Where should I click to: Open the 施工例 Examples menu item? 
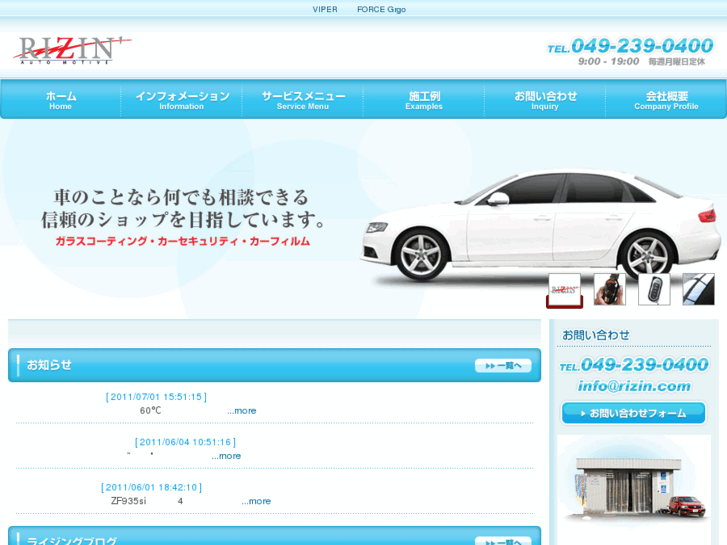[x=424, y=100]
